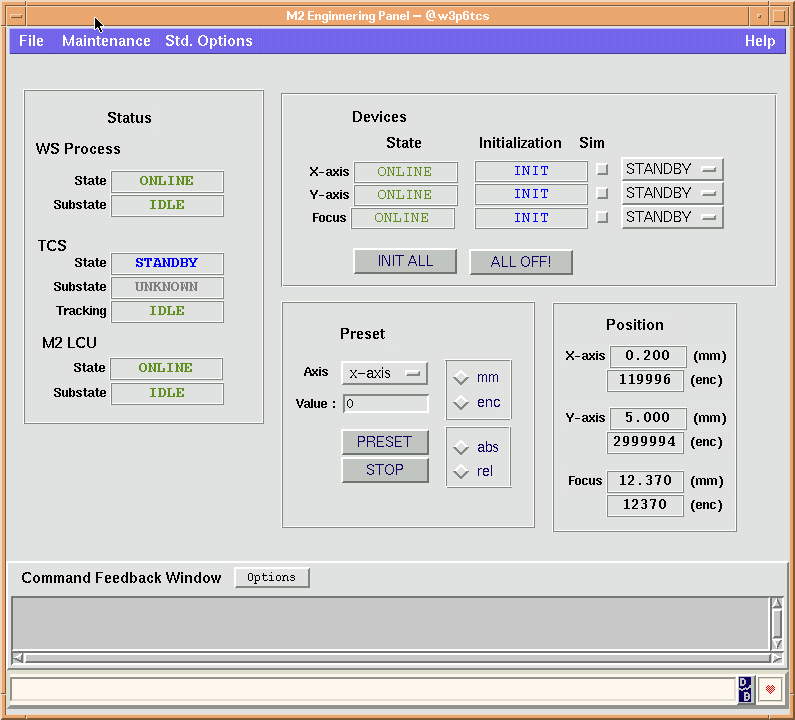Click X-axis position value 0.200 mm

648,356
